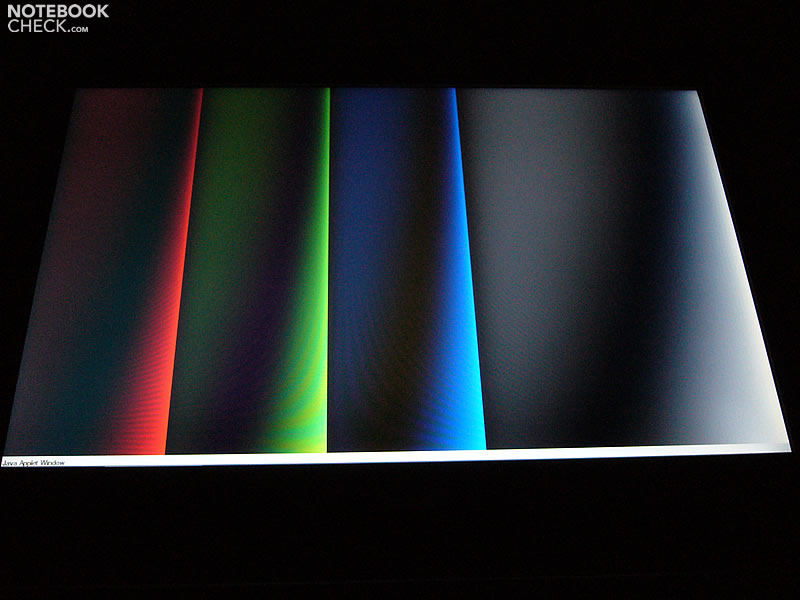Click the white-gray gradient bar

(625, 269)
